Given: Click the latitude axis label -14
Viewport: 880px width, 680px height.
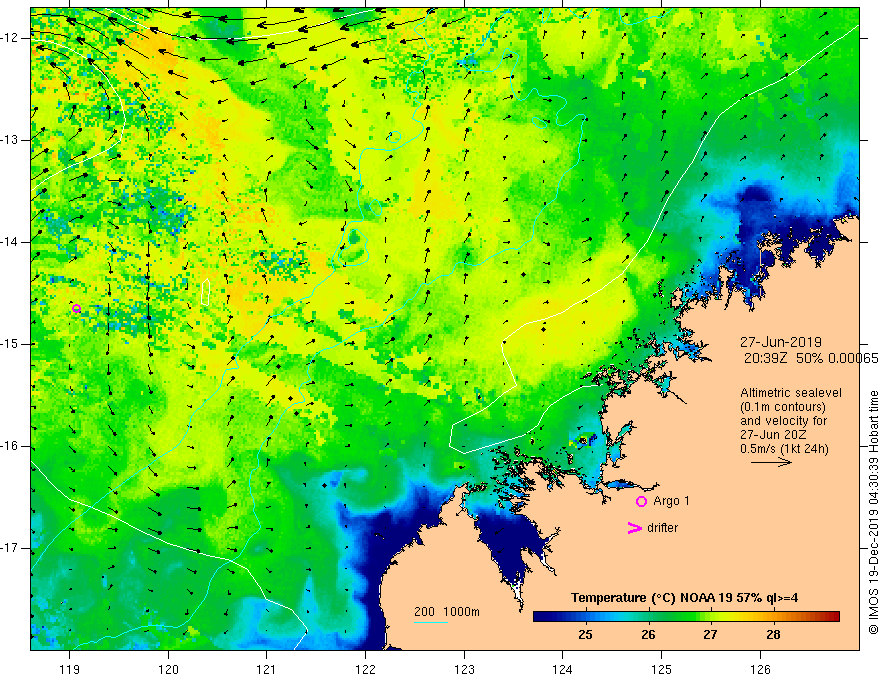Looking at the screenshot, I should (9, 242).
